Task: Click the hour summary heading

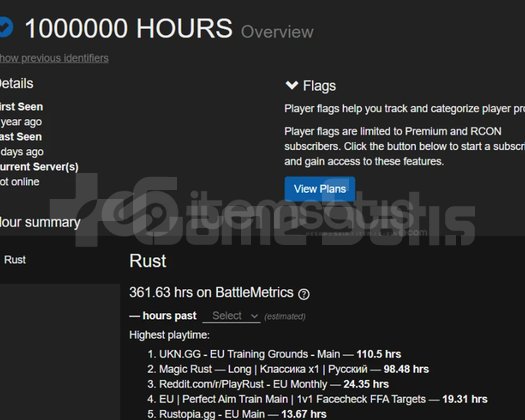Action: point(40,222)
